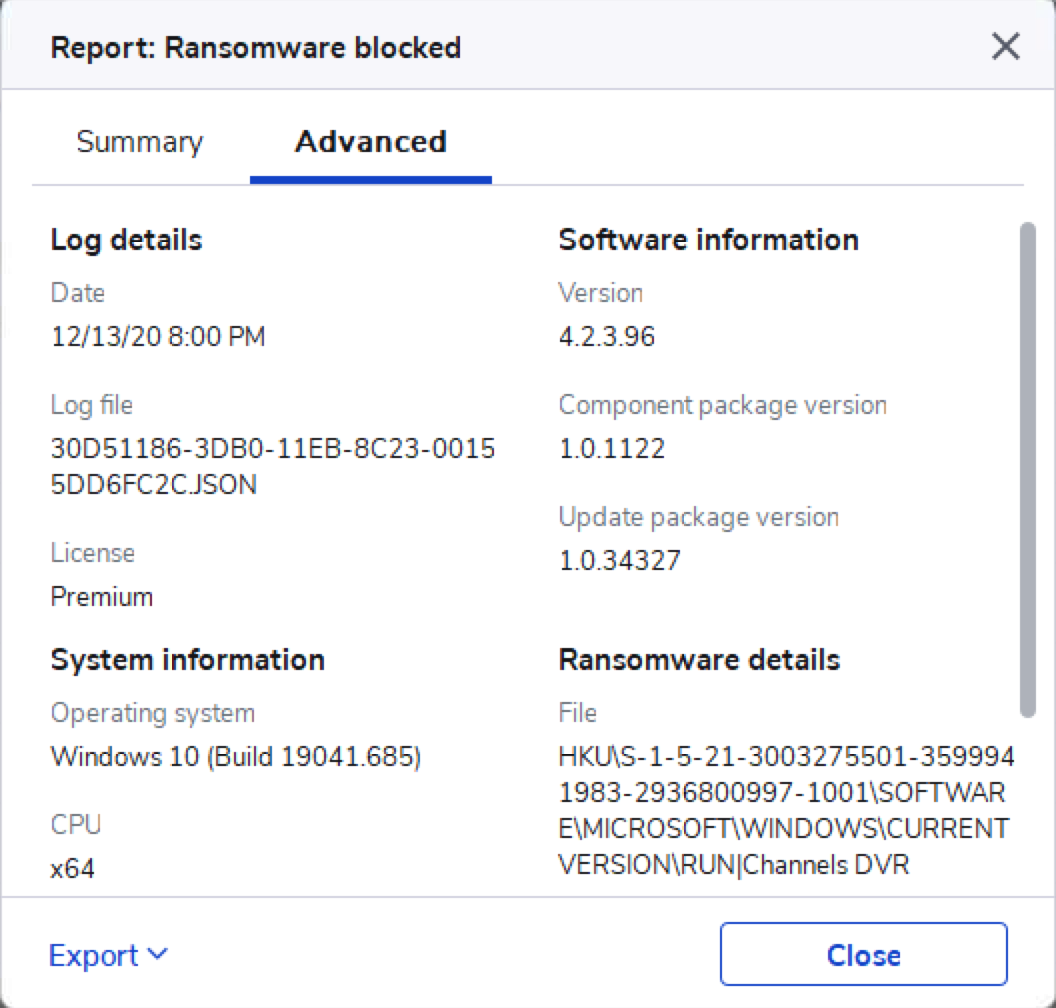
Task: Click the Windows 10 build operating system text
Action: 236,757
